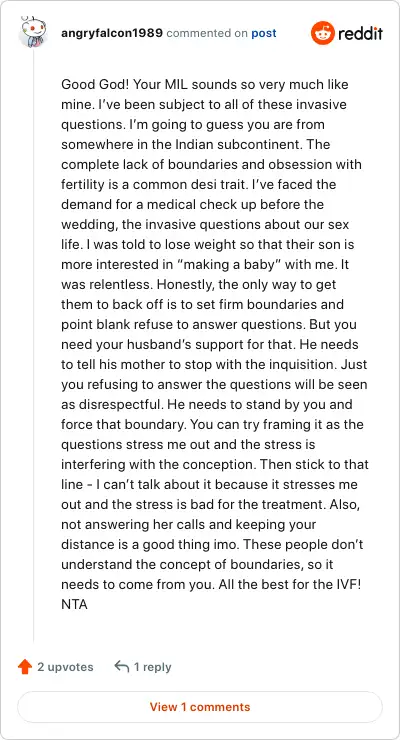
Task: Upvote the comment with the orange arrow
Action: coord(25,667)
